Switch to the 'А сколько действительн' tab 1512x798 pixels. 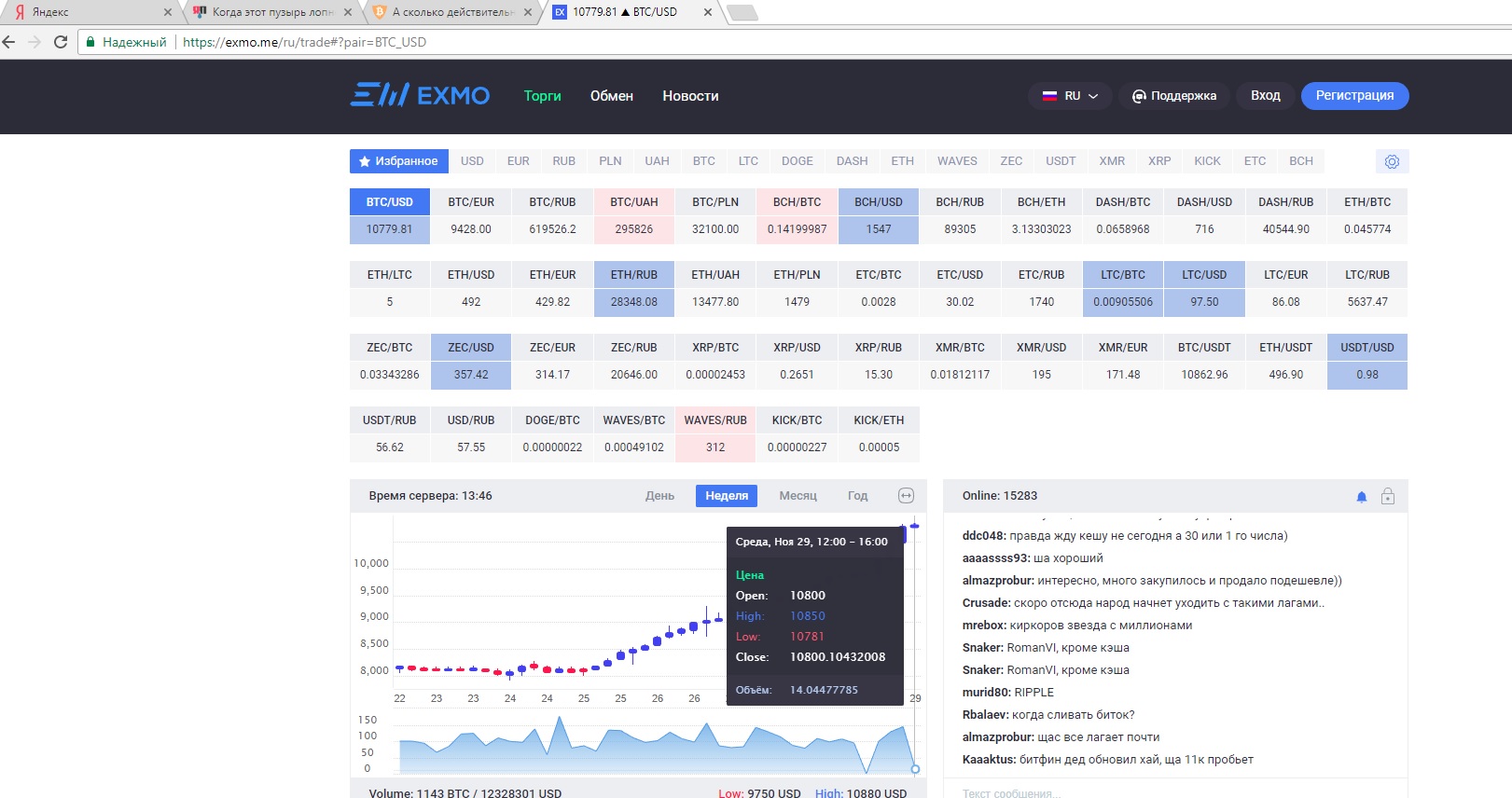[451, 12]
